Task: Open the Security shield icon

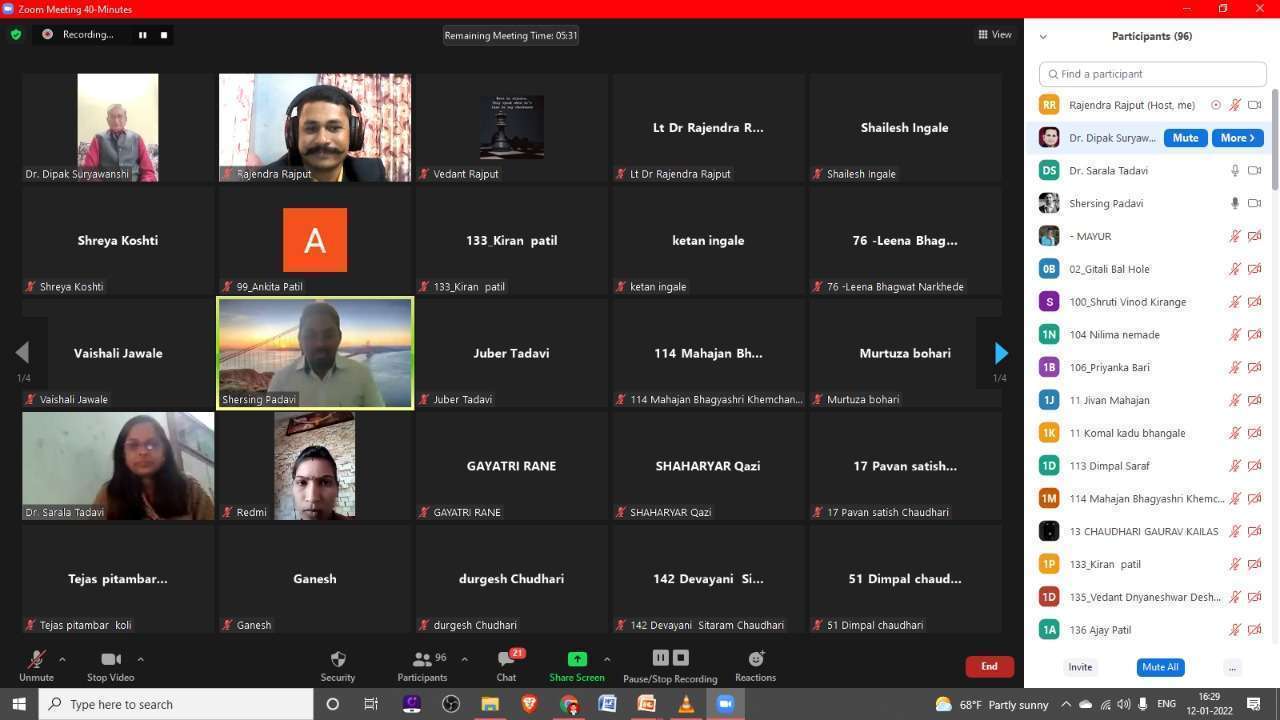Action: click(338, 660)
